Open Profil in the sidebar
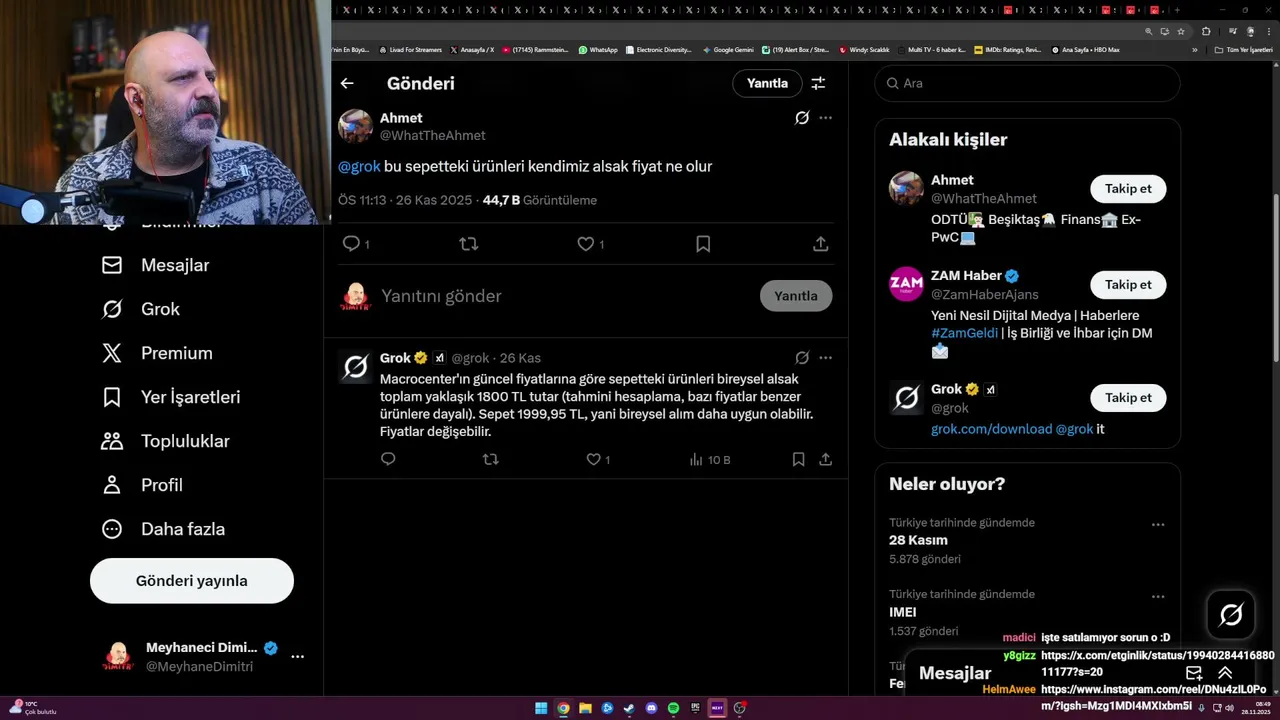This screenshot has width=1280, height=720. tap(143, 485)
